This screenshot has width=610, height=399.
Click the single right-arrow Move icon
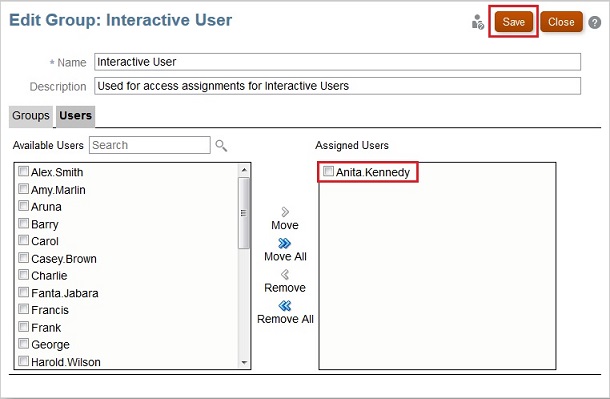[285, 212]
